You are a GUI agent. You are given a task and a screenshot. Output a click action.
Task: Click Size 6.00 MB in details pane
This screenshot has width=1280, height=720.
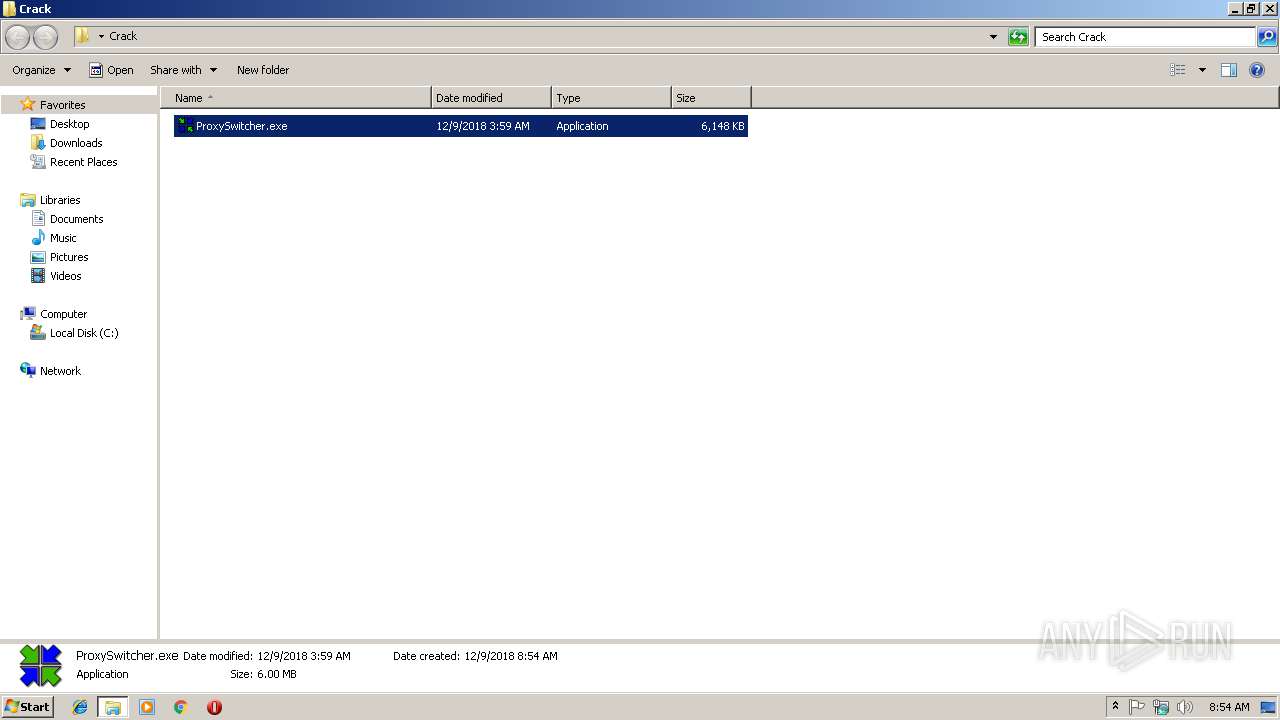point(263,674)
